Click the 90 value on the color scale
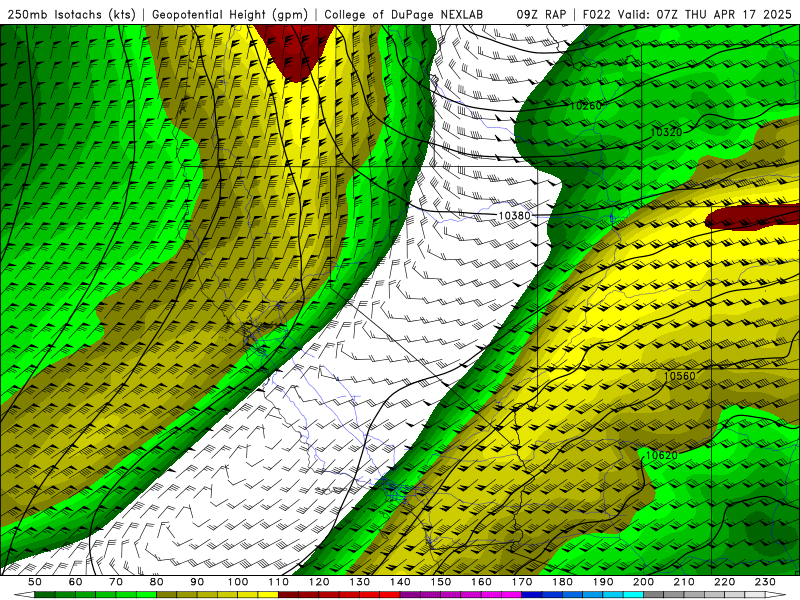 [x=197, y=582]
